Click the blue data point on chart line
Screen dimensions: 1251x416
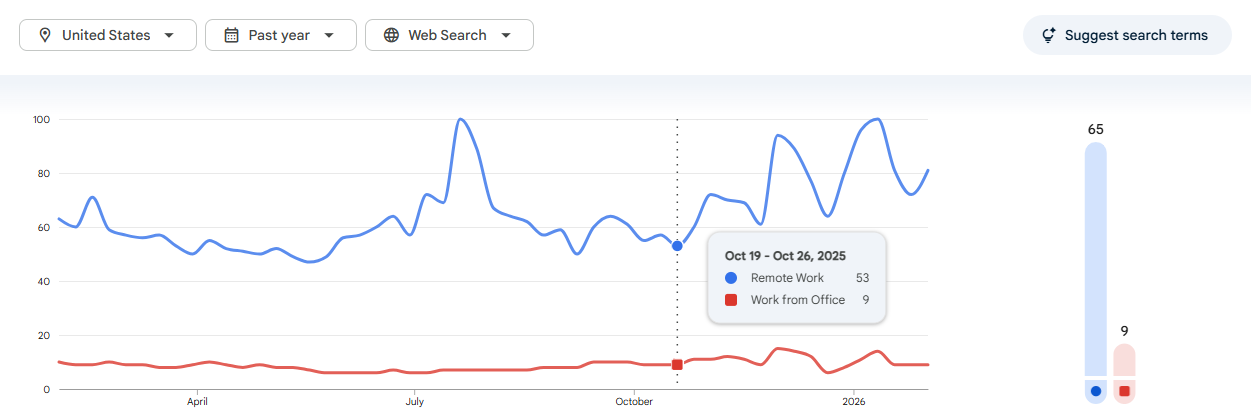[677, 246]
